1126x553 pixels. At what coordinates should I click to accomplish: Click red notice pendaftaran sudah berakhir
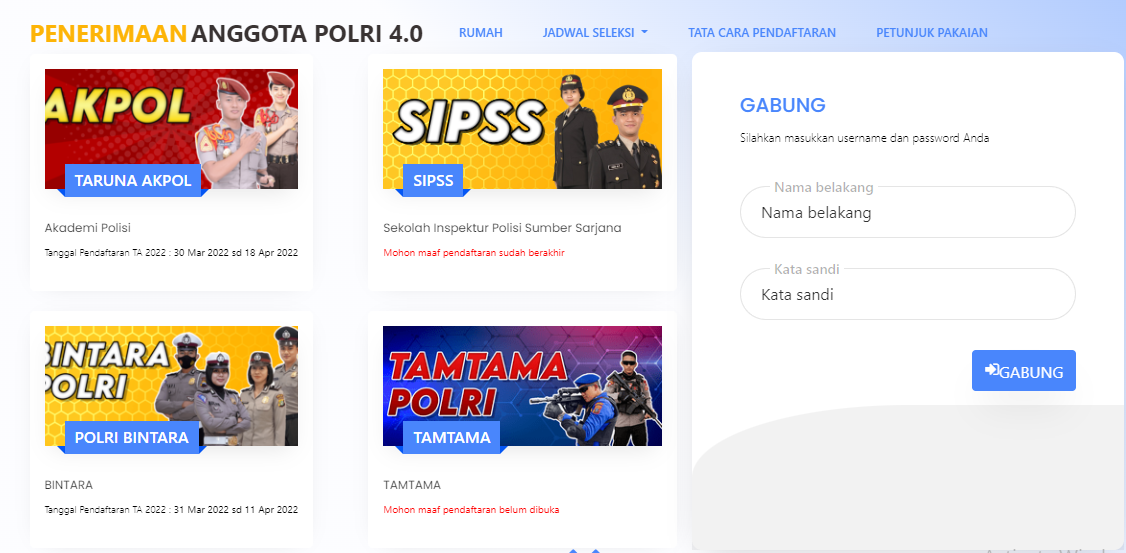(474, 253)
